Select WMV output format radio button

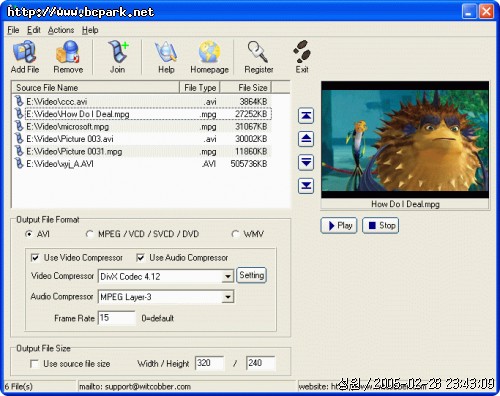pyautogui.click(x=235, y=234)
